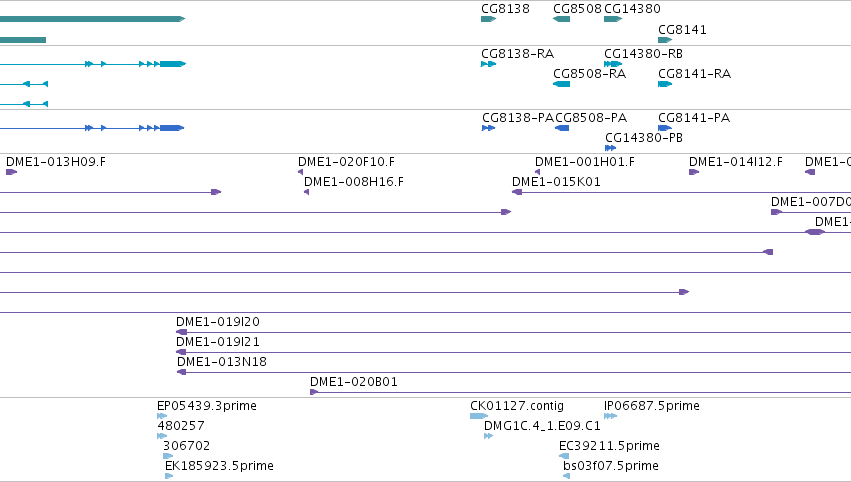This screenshot has height=482, width=851.
Task: Click the CG14380 gene label
Action: (x=632, y=9)
